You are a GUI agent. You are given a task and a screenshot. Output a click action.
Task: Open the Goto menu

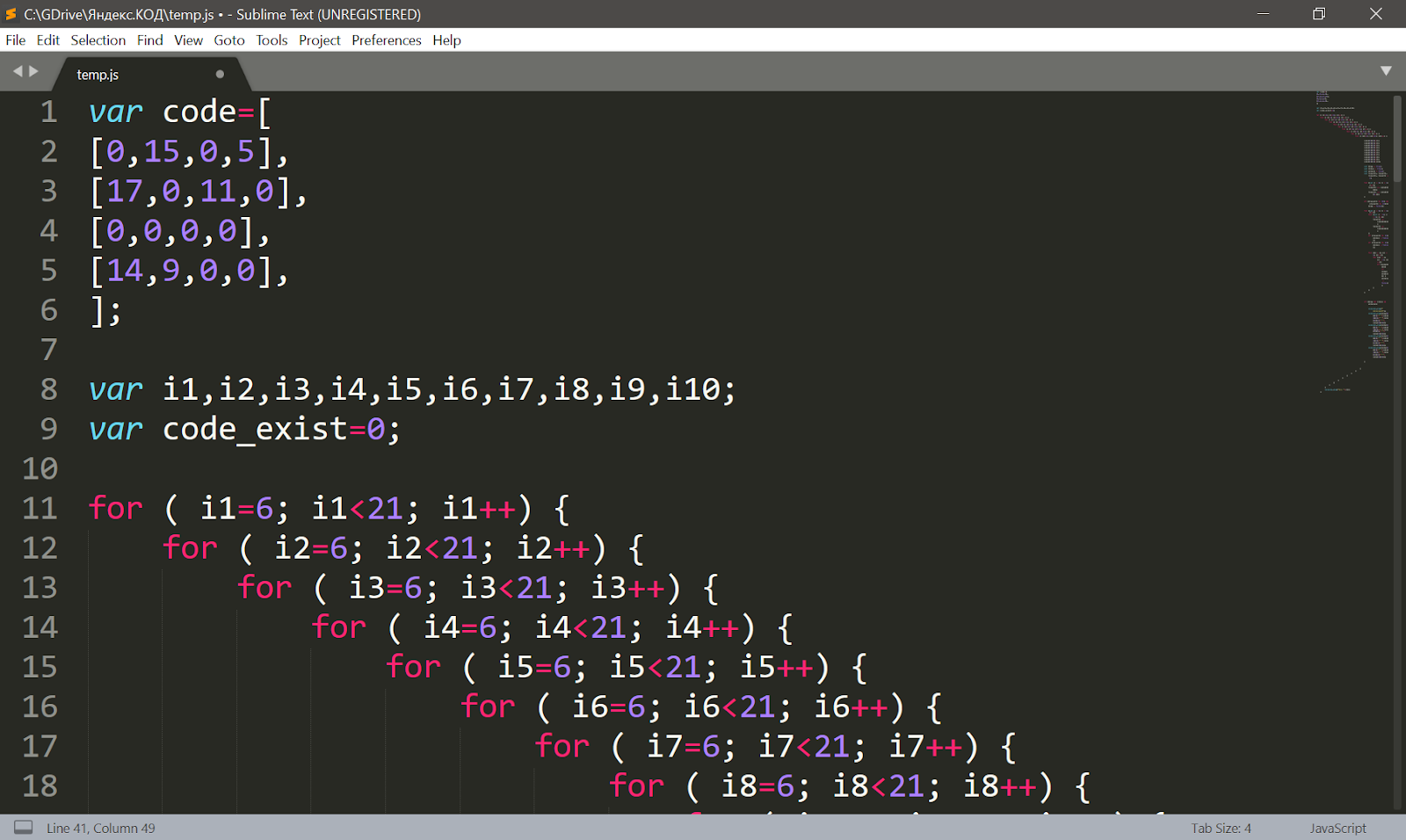229,40
